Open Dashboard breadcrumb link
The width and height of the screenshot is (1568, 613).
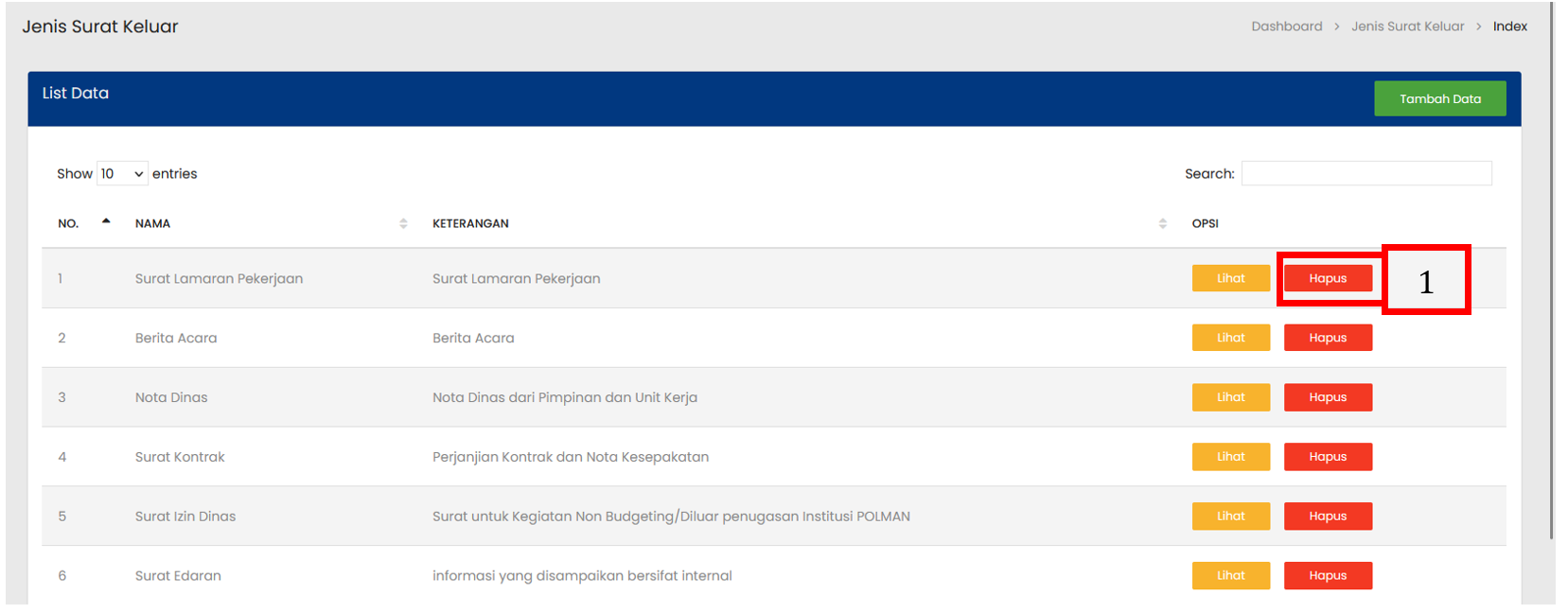[x=1286, y=26]
